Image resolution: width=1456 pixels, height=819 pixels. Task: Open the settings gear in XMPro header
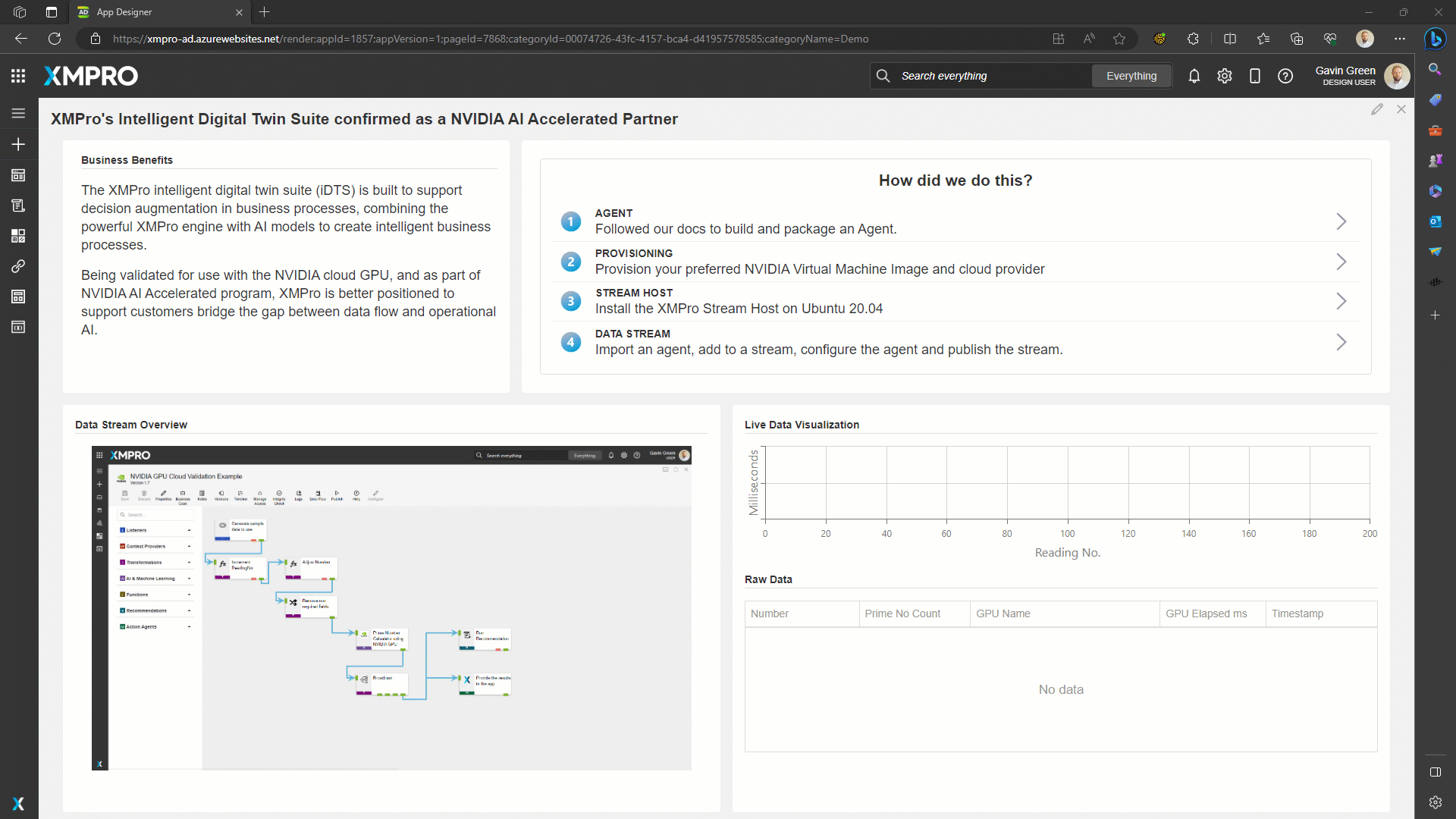[x=1224, y=76]
